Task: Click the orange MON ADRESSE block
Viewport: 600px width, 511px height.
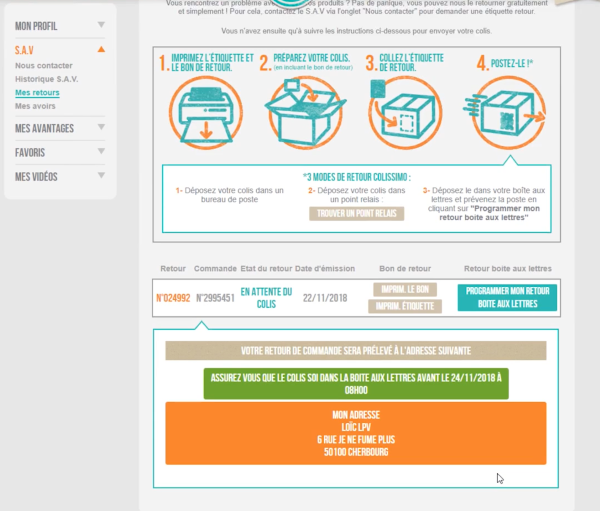Action: pos(356,433)
